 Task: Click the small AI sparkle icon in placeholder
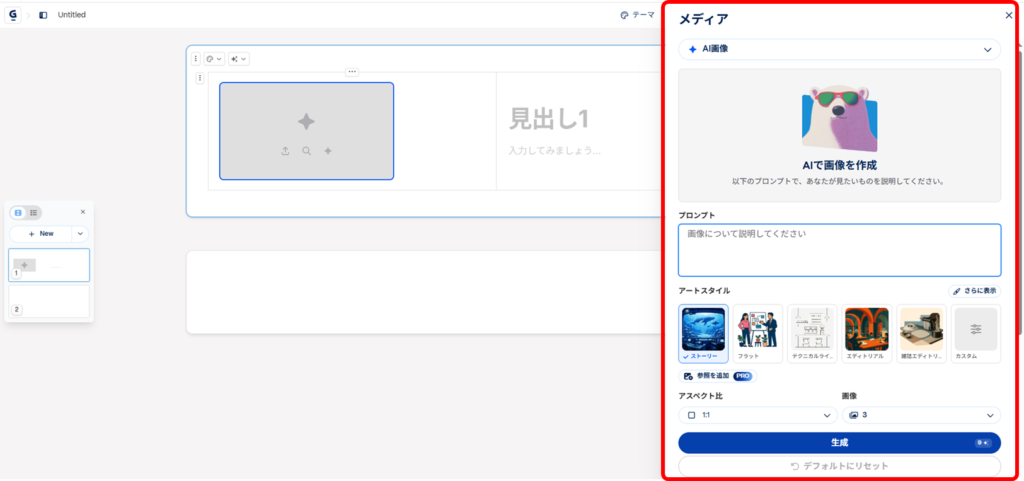328,151
